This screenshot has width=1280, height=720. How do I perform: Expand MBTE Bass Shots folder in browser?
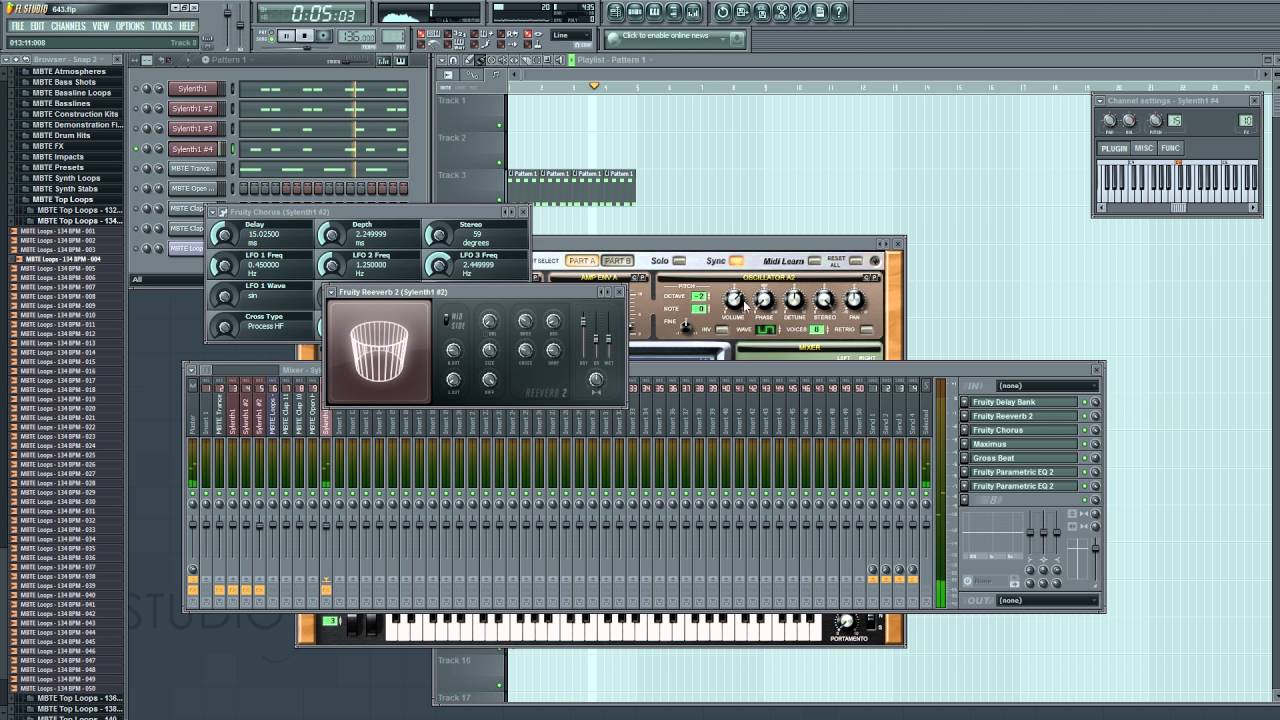(x=64, y=82)
